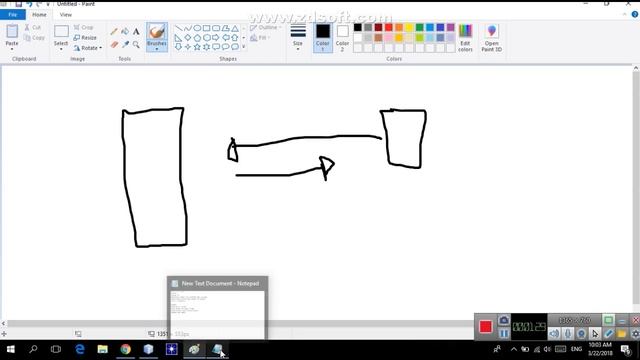Open Task View from taskbar
Viewport: 640px width, 360px height.
[56, 349]
